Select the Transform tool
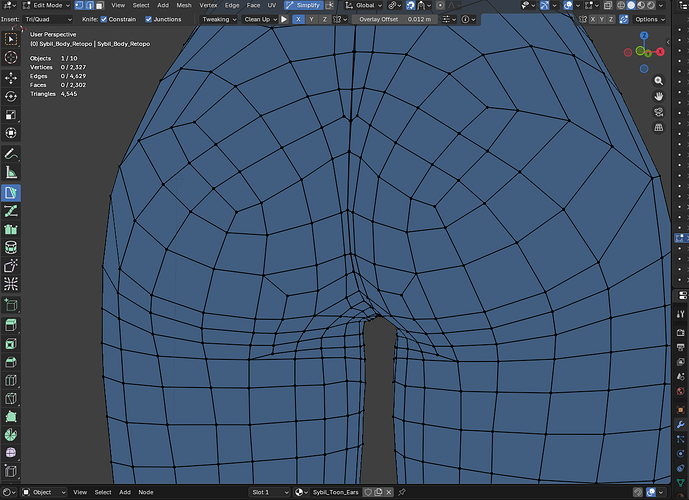This screenshot has width=689, height=500. coord(11,133)
